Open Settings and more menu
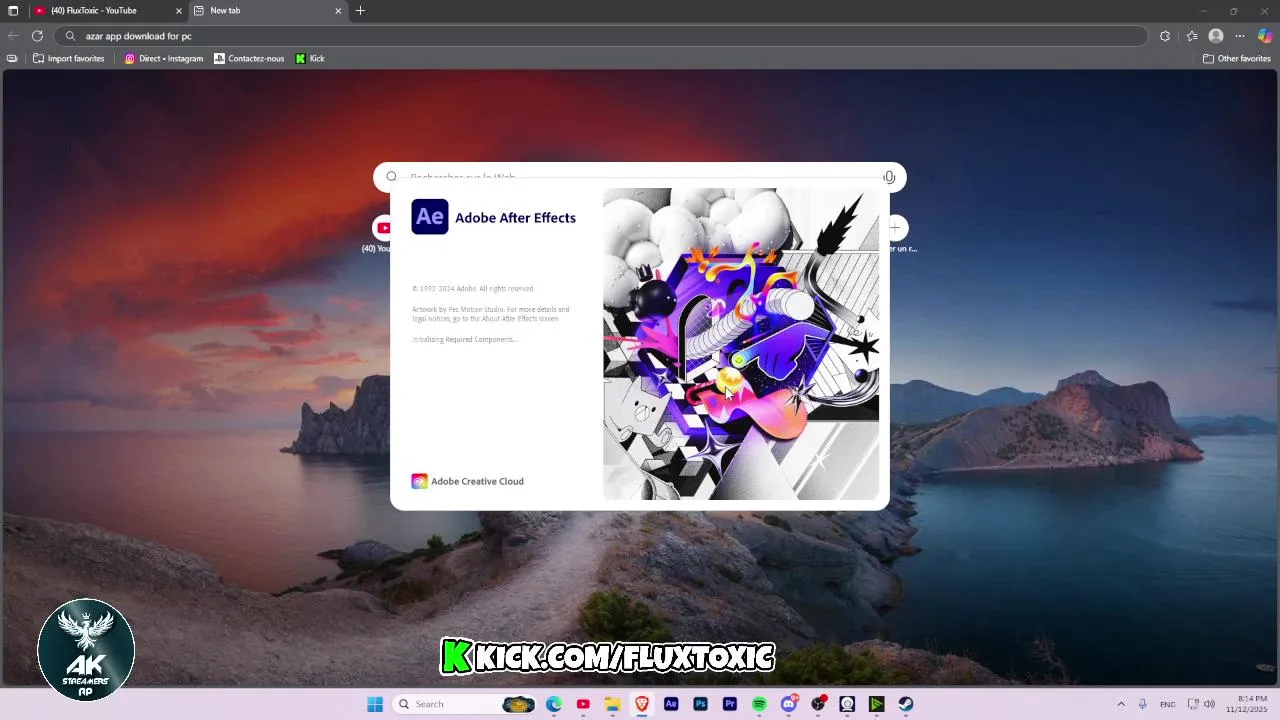The width and height of the screenshot is (1280, 720). (1240, 36)
